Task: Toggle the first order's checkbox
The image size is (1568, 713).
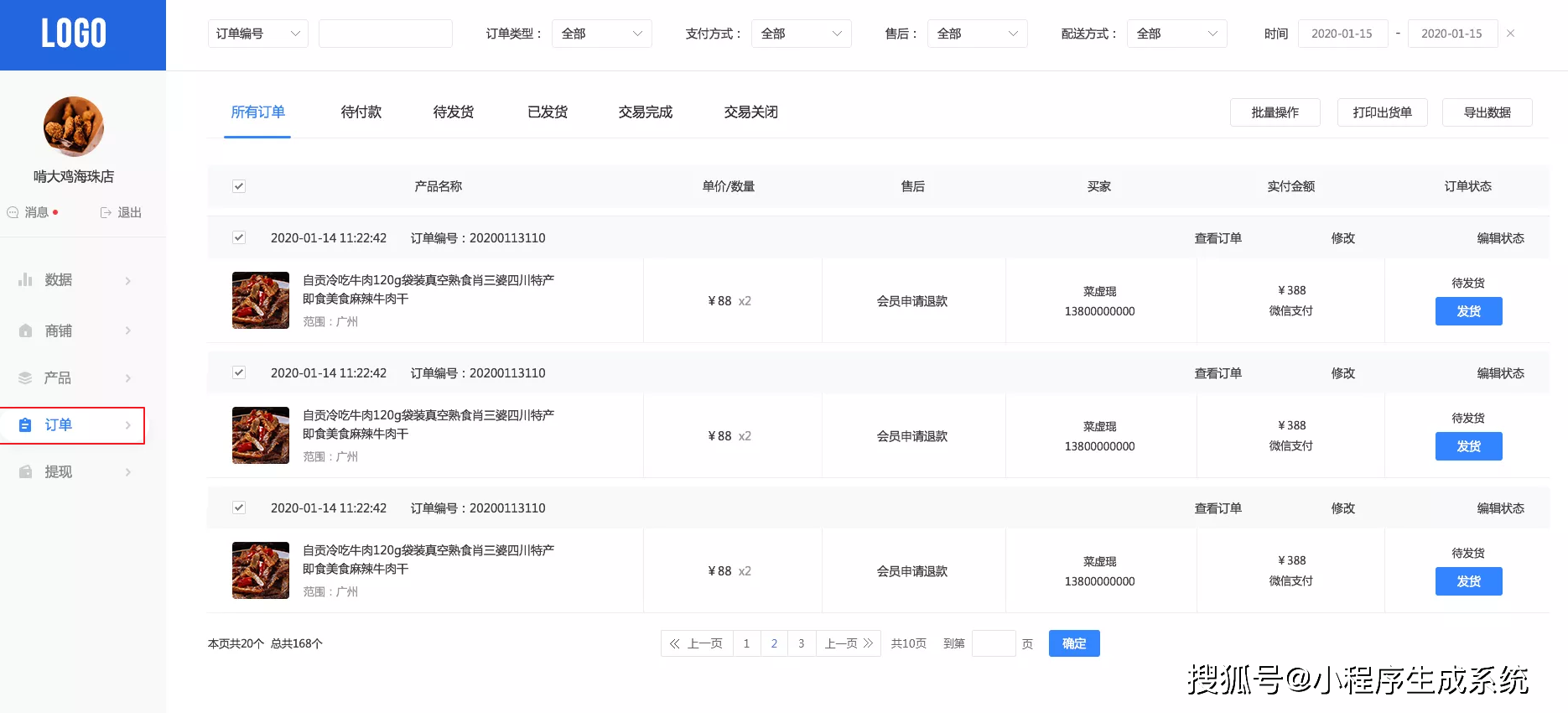Action: point(239,237)
